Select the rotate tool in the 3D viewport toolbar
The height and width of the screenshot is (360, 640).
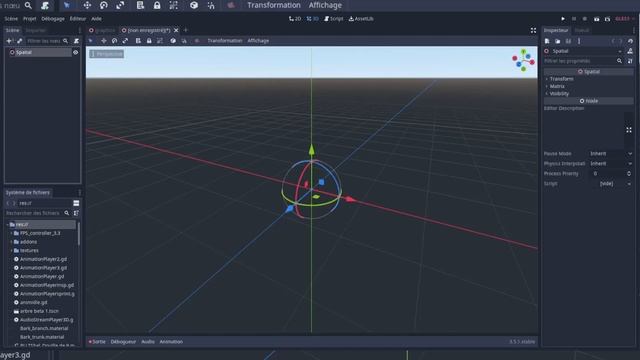[x=115, y=41]
